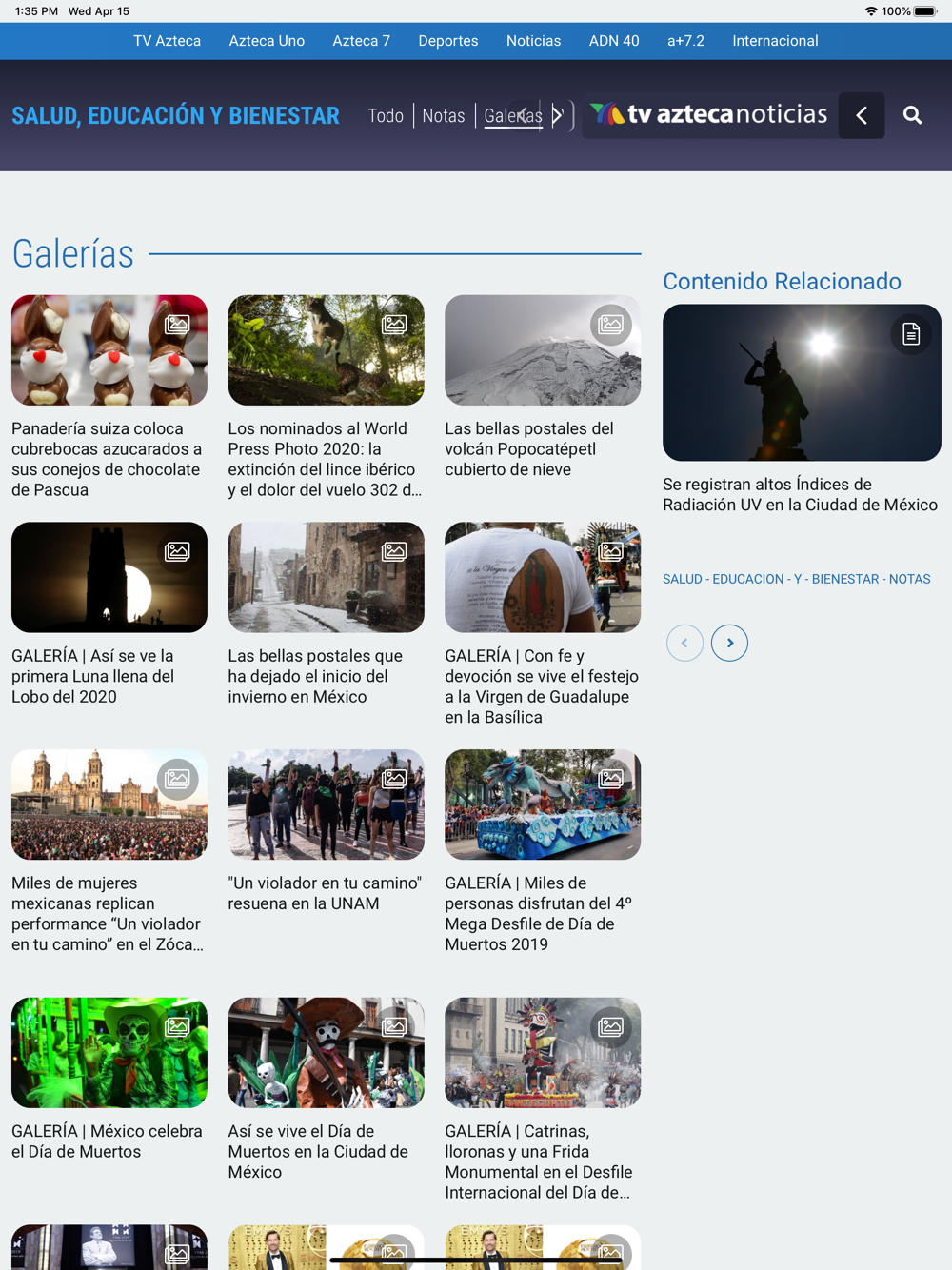Tap gallery icon on Mega Desfile image

(x=611, y=779)
